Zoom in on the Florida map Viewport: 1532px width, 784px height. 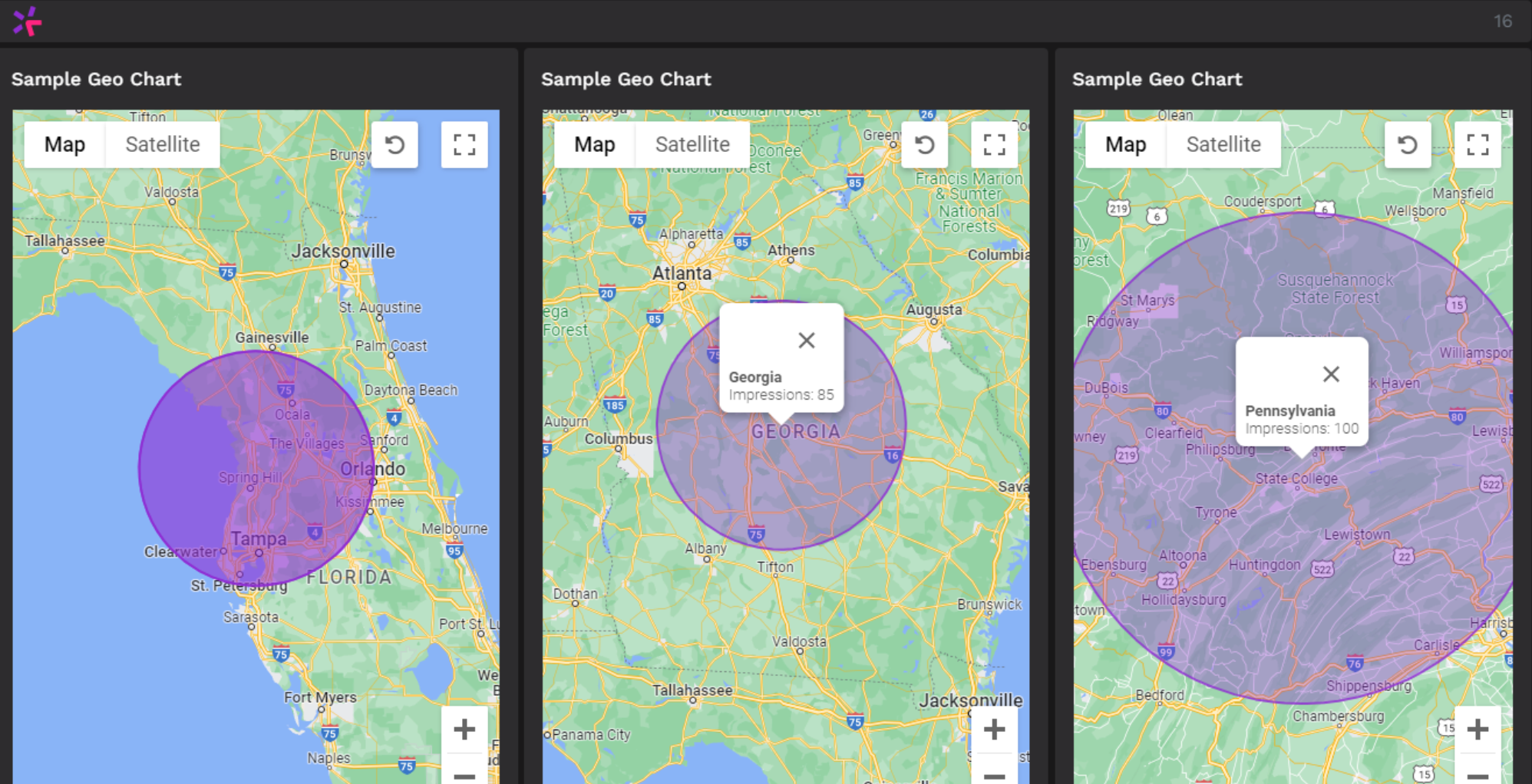click(x=464, y=729)
